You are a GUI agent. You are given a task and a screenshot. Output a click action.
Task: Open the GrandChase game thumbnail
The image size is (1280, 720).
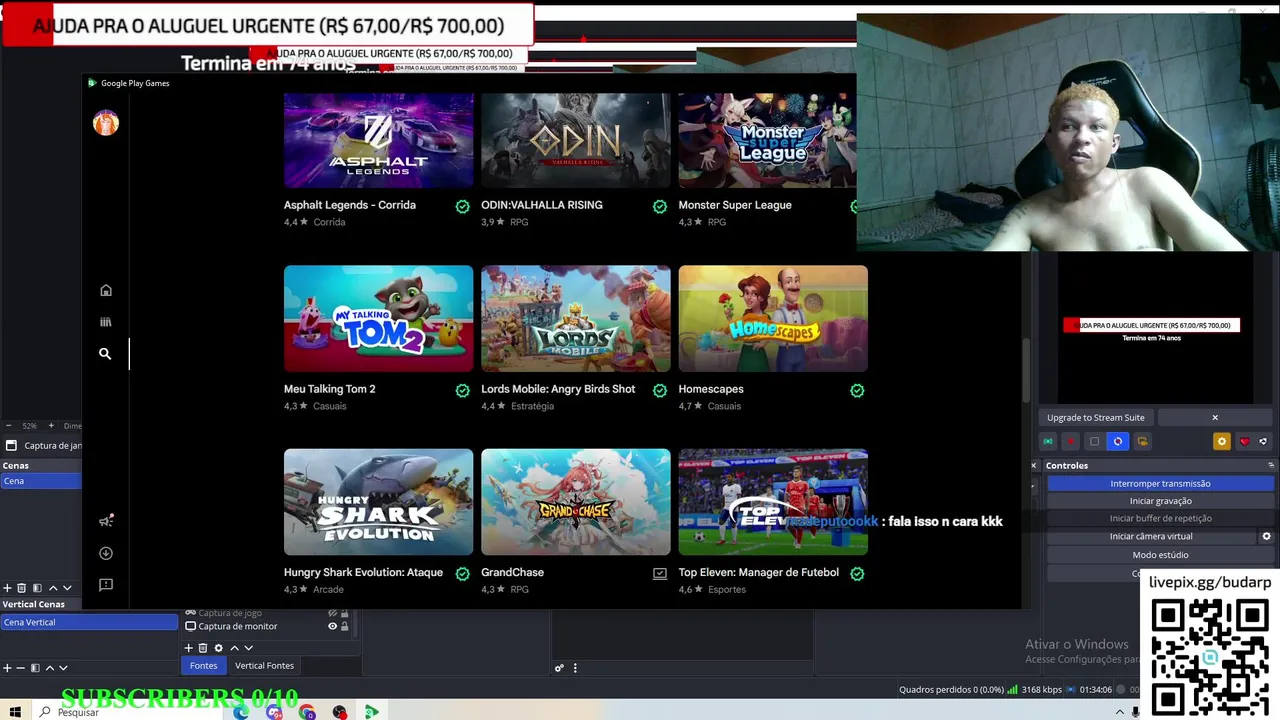(x=576, y=502)
